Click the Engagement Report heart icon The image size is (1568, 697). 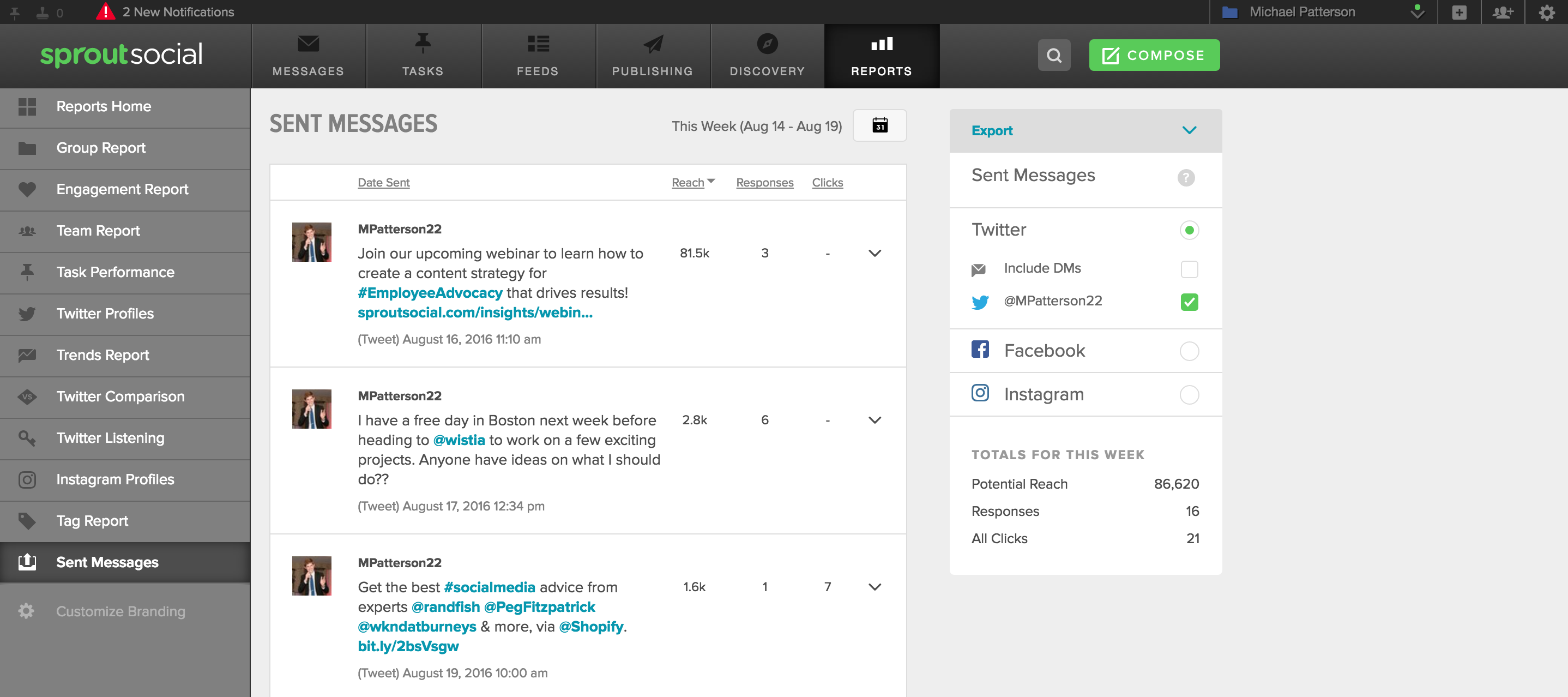27,189
